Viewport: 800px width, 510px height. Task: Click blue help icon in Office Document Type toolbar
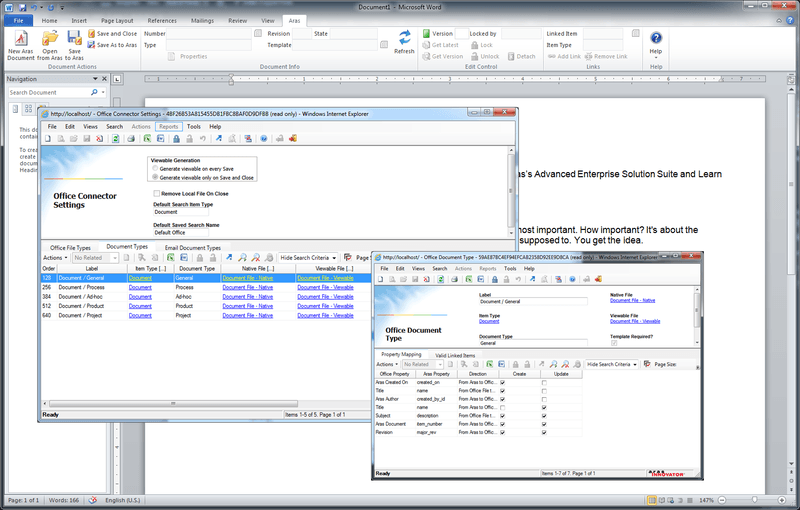click(x=572, y=279)
